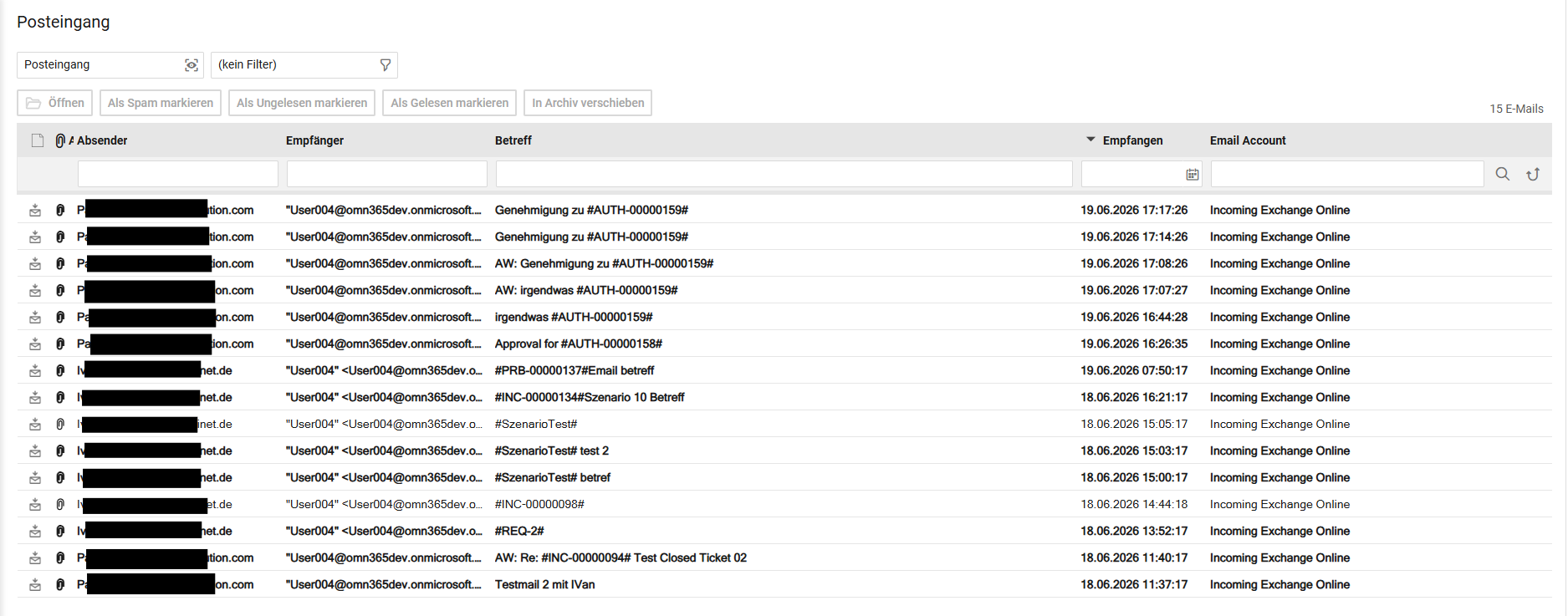Click subject '#INC-00000134#Szenario 10 Betreff'
Image resolution: width=1568 pixels, height=616 pixels.
point(590,397)
